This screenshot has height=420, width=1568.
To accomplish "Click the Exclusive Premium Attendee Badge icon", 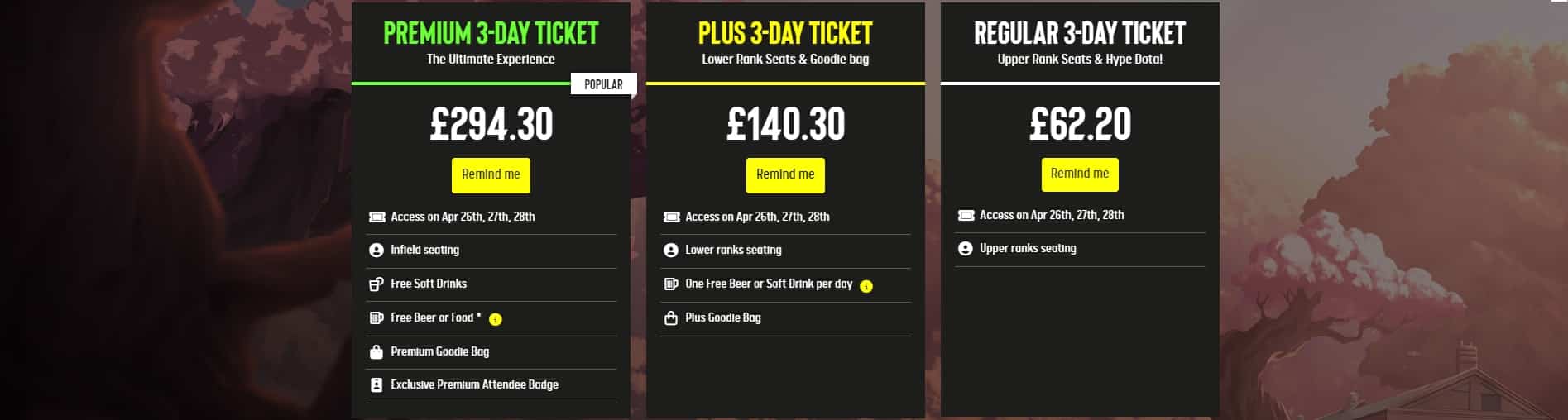I will click(376, 385).
